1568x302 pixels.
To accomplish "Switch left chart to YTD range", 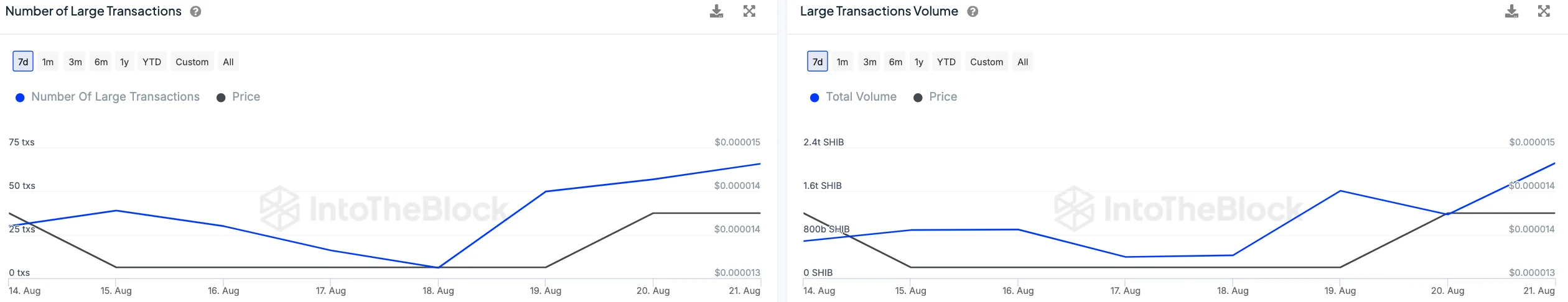I will tap(152, 62).
